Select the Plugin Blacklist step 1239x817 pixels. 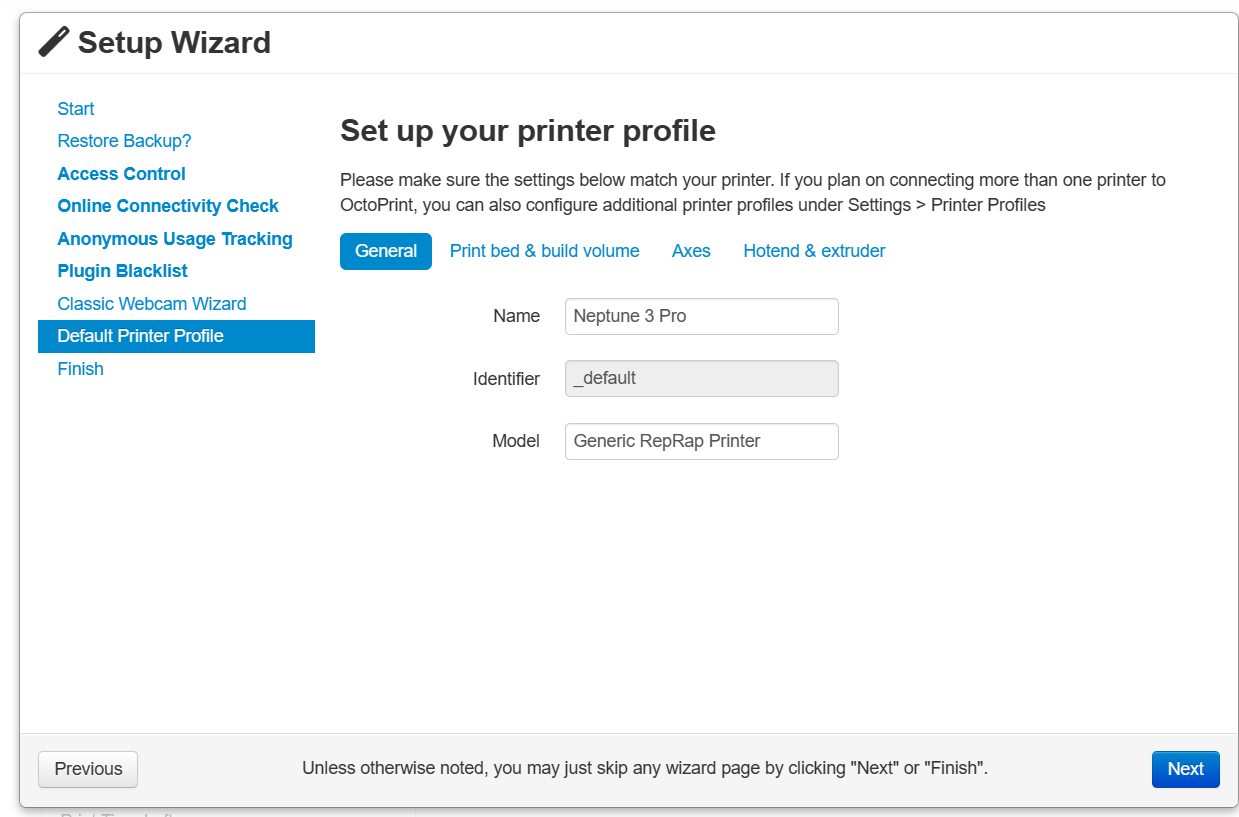(122, 271)
